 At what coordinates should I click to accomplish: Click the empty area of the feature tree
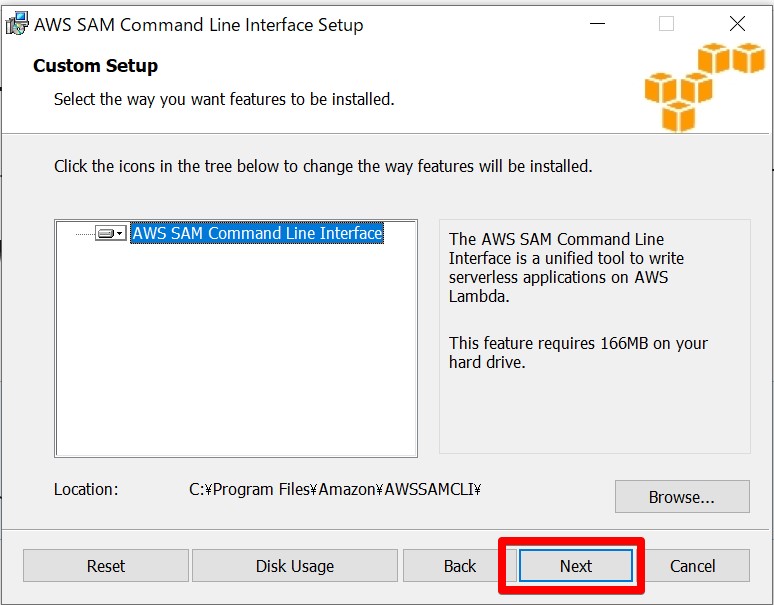(236, 350)
